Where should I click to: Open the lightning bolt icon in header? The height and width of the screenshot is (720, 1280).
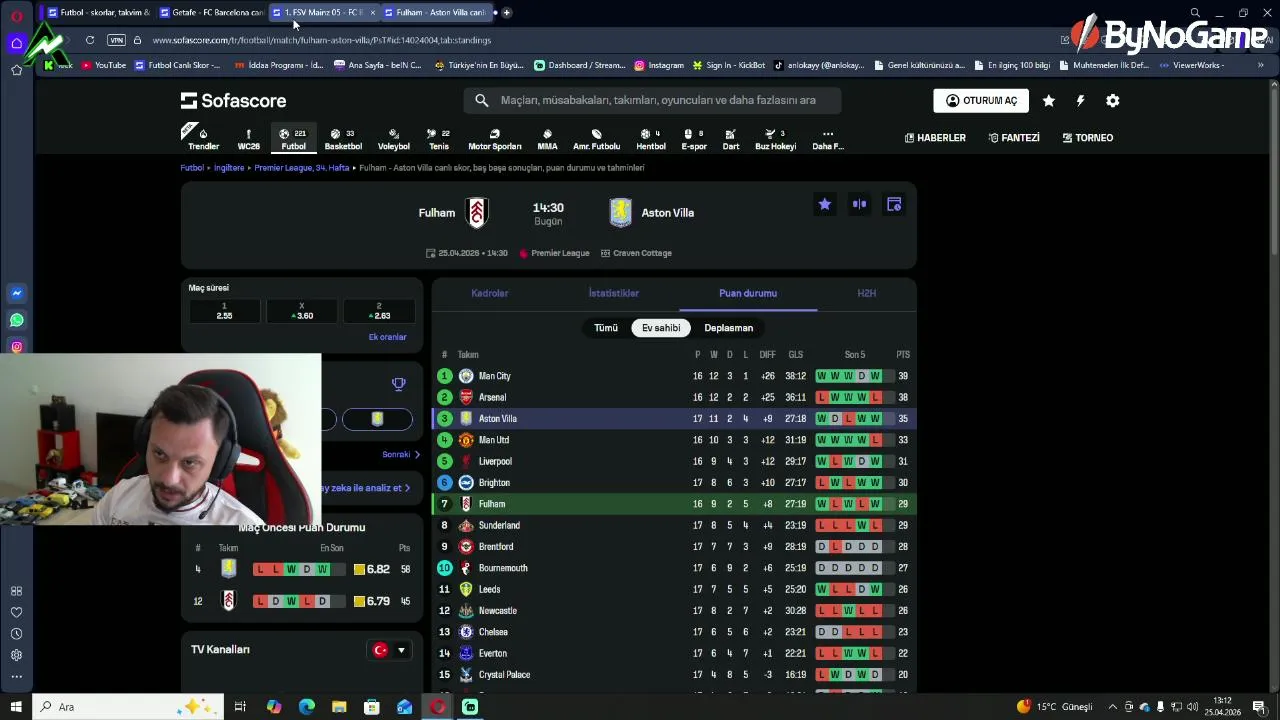(x=1080, y=101)
